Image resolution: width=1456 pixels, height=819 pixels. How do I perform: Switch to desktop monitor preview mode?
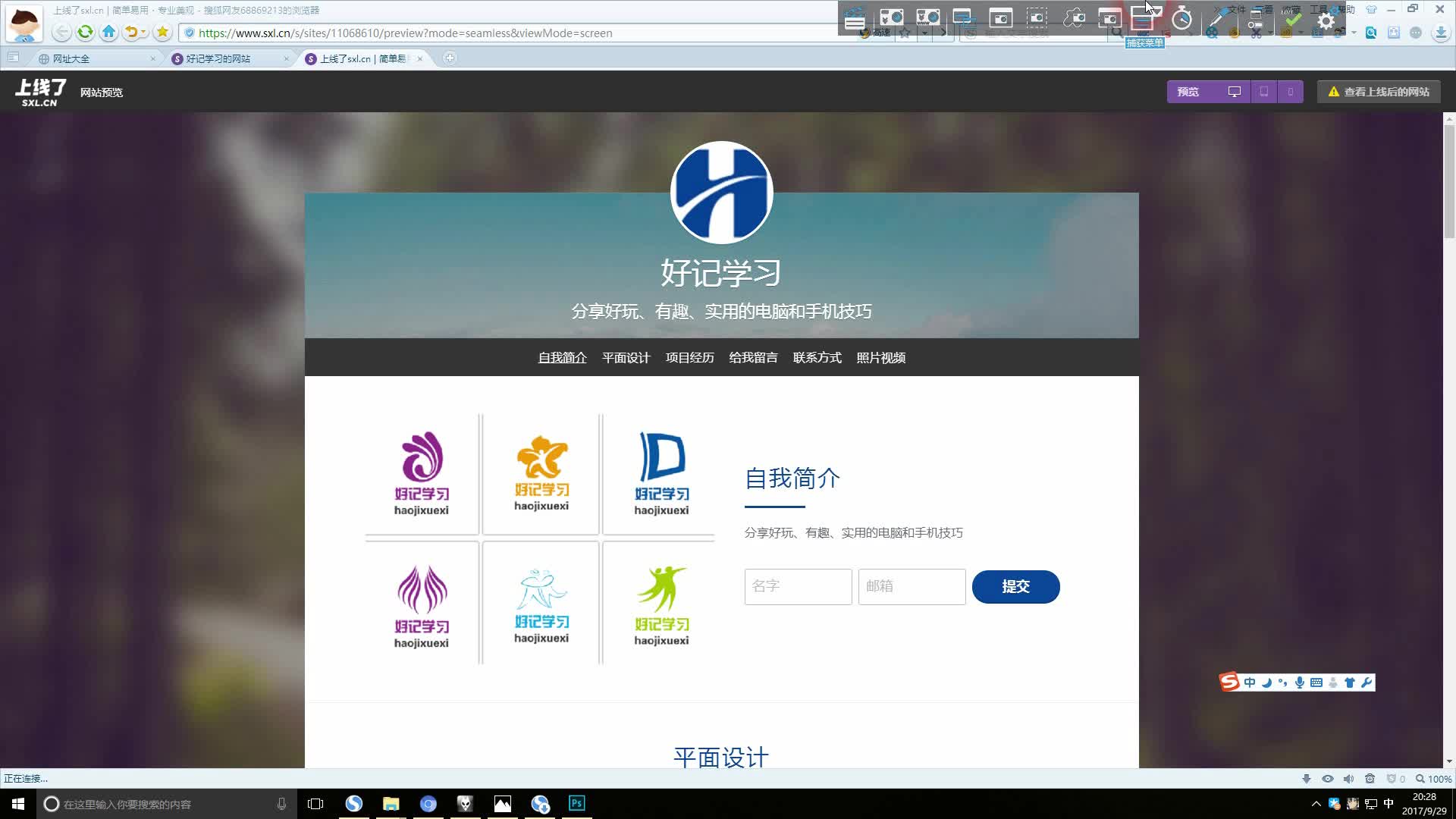point(1235,92)
